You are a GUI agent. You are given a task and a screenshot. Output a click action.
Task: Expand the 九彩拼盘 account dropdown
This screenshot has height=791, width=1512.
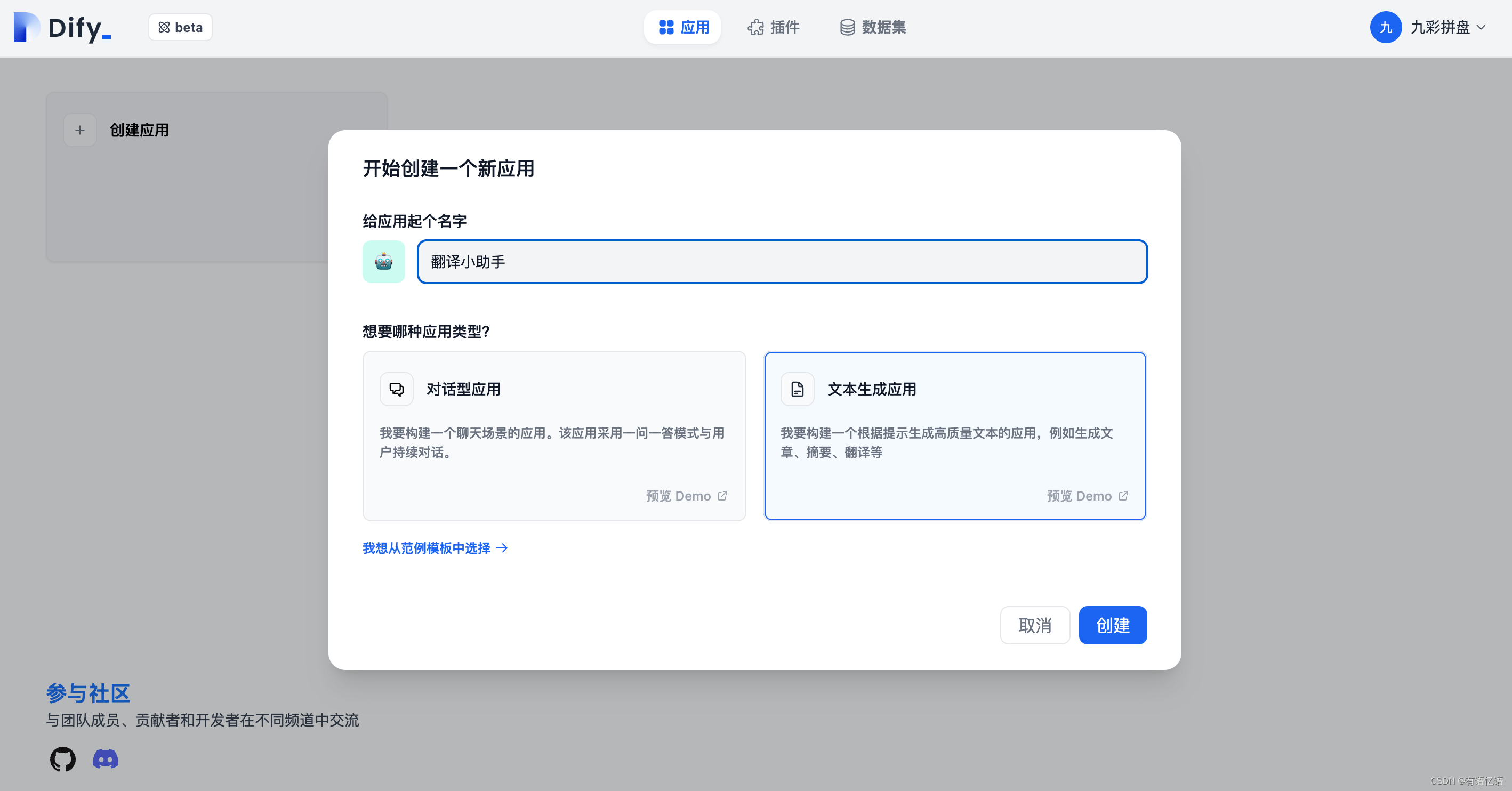1448,28
